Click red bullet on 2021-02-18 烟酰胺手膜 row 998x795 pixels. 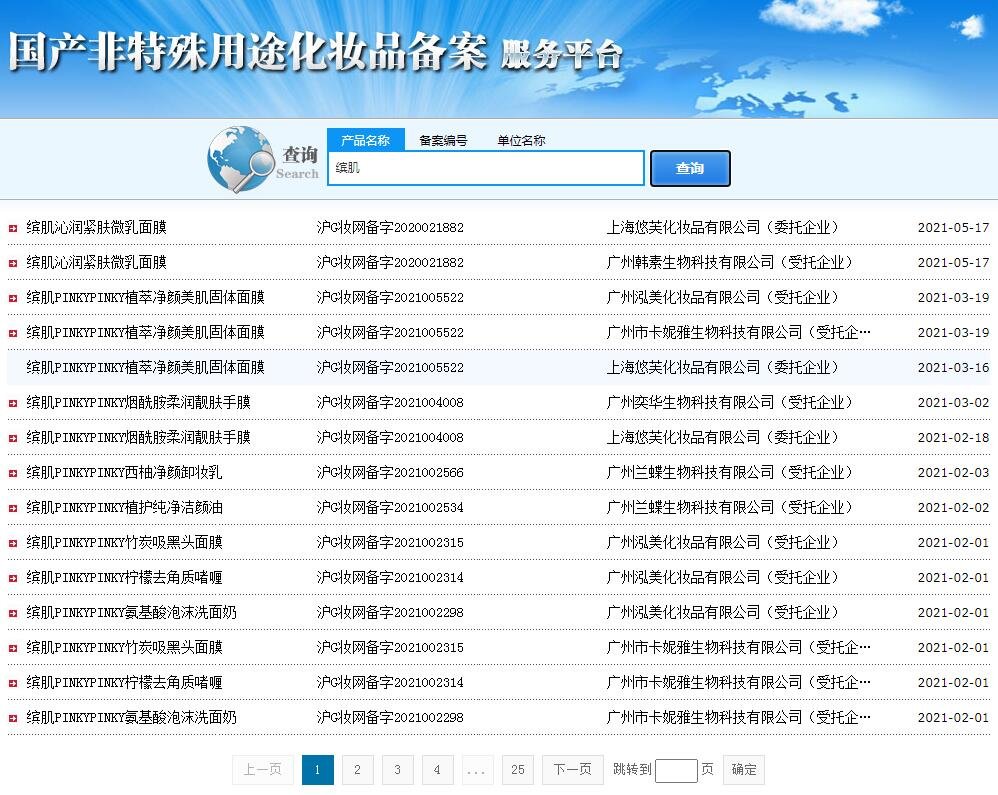tap(13, 438)
